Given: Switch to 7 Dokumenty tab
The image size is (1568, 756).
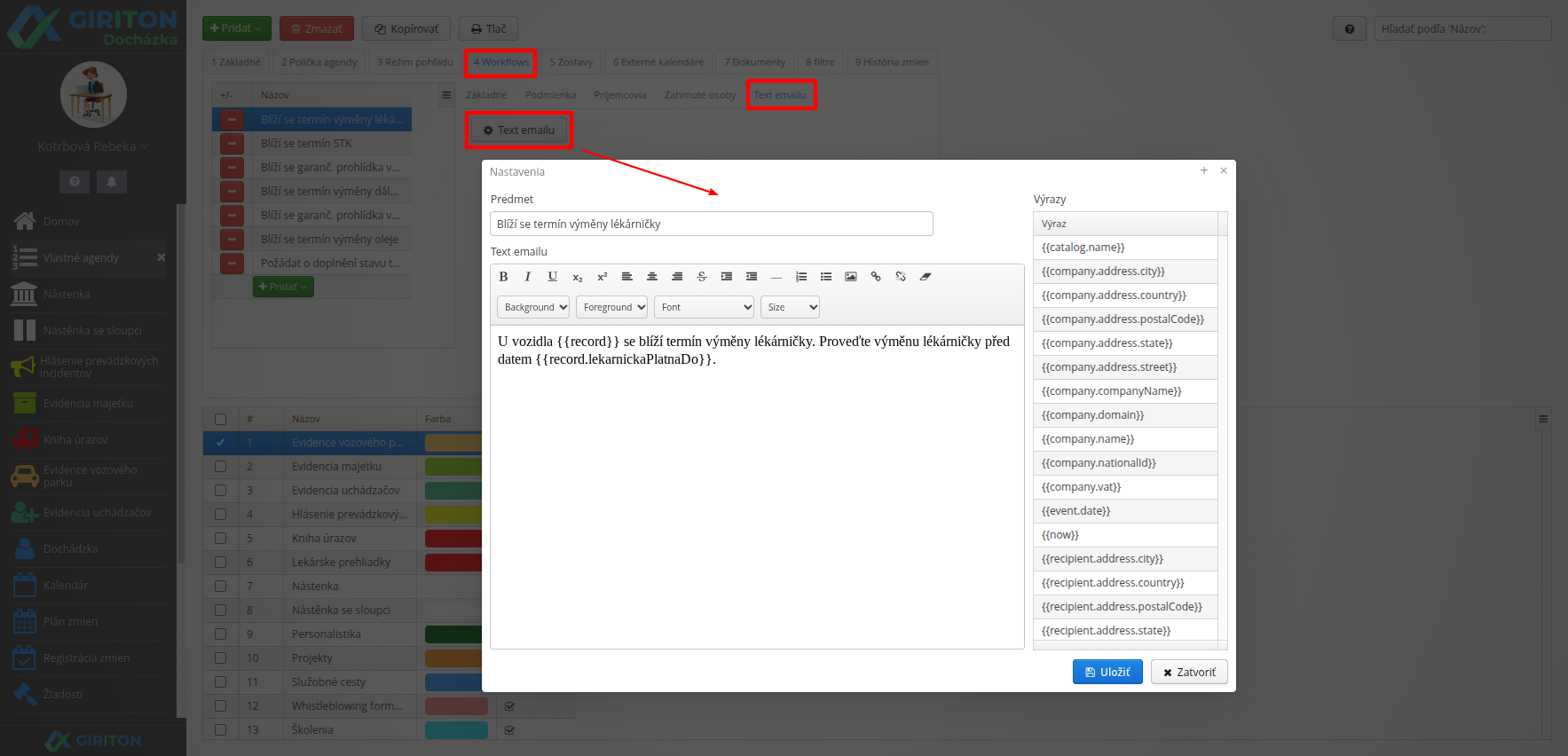Looking at the screenshot, I should [x=755, y=62].
